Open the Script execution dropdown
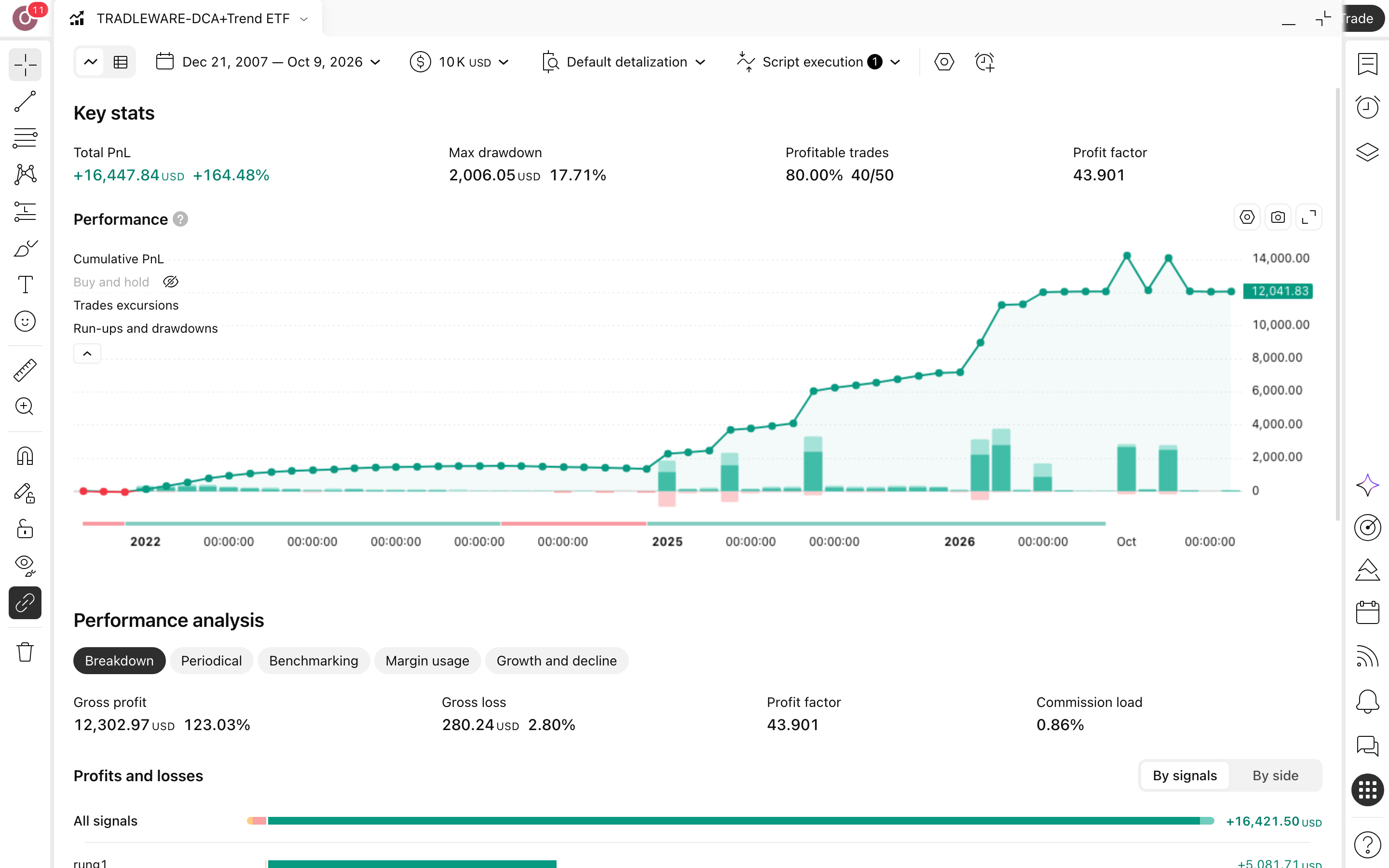This screenshot has width=1389, height=868. point(819,62)
